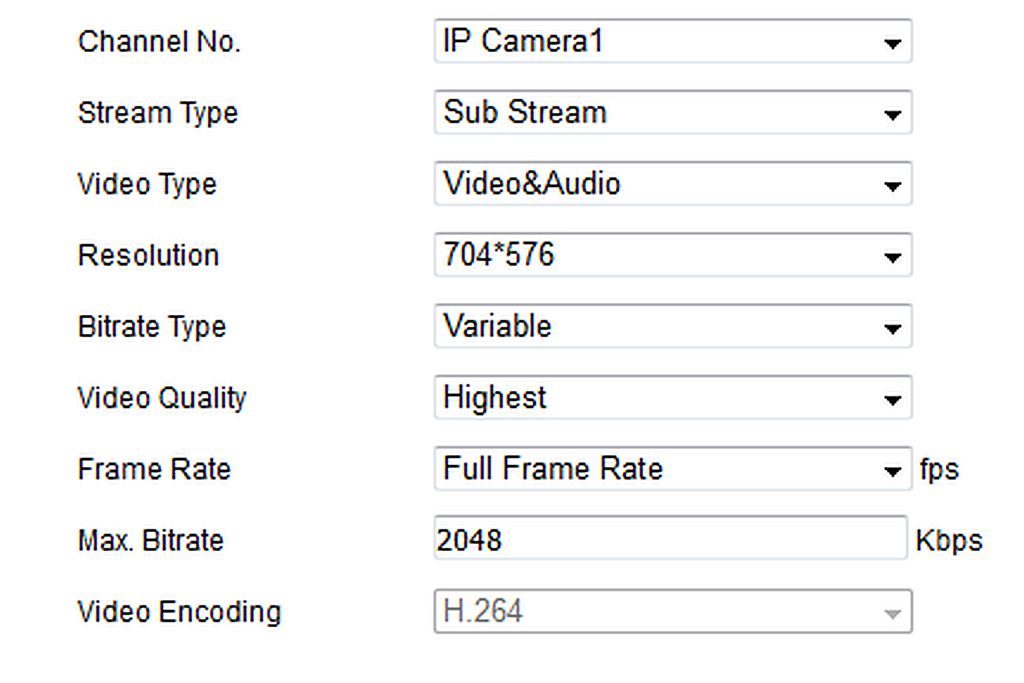This screenshot has height=683, width=1024.
Task: Click the arrow icon next to Highest
Action: tap(892, 400)
